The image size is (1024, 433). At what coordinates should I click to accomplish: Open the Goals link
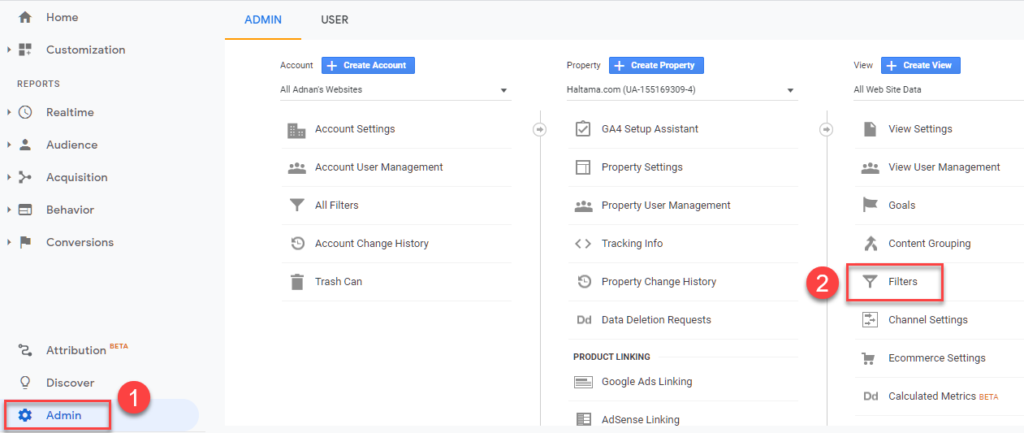(x=902, y=205)
